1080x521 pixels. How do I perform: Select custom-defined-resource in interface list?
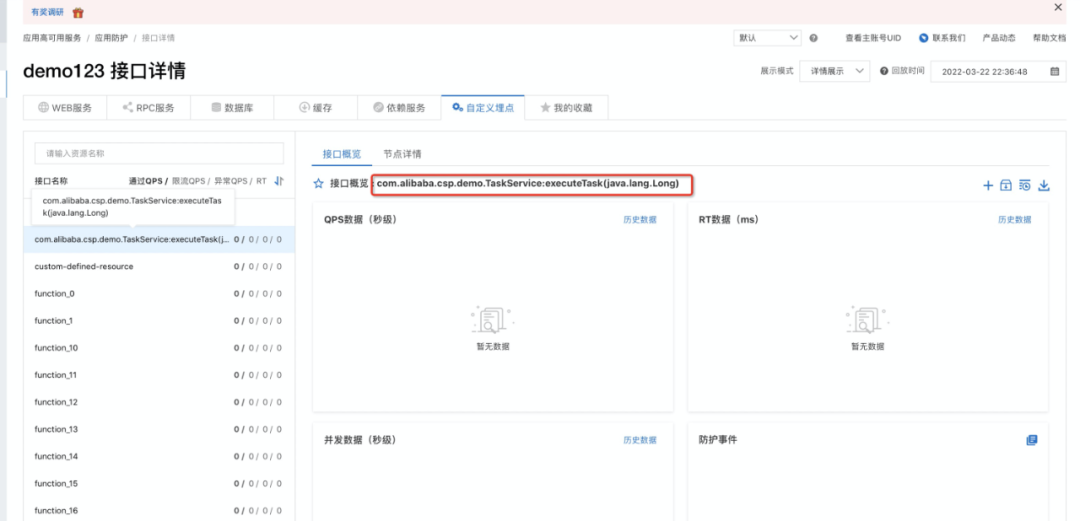pyautogui.click(x=84, y=267)
